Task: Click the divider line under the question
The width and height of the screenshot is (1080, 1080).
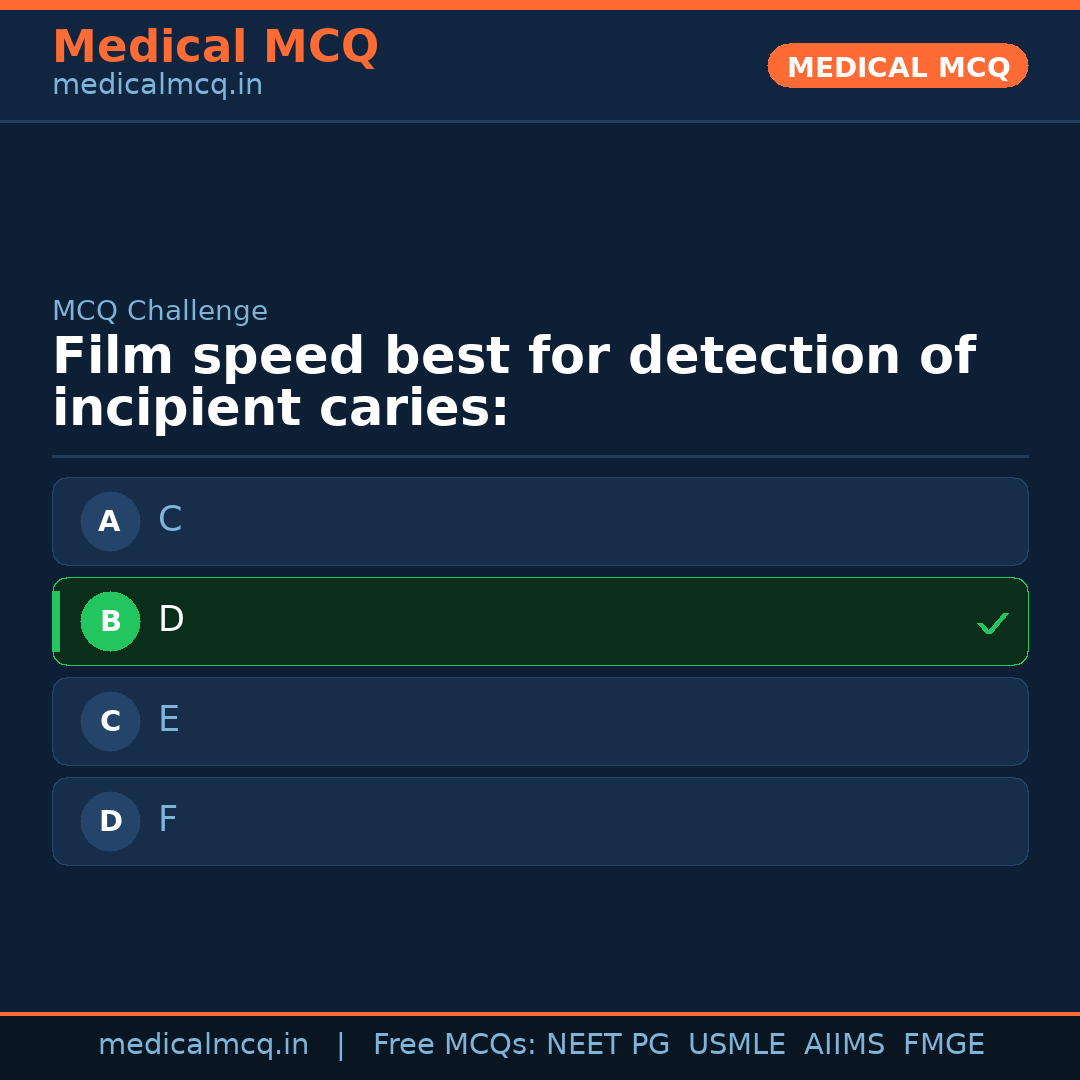Action: pyautogui.click(x=540, y=456)
